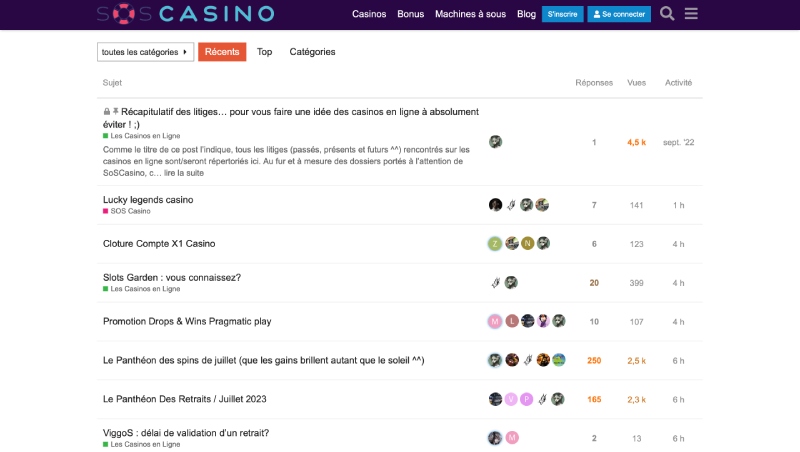Open L avatar in Promotion Drops & Wins row
The height and width of the screenshot is (452, 800).
(512, 321)
